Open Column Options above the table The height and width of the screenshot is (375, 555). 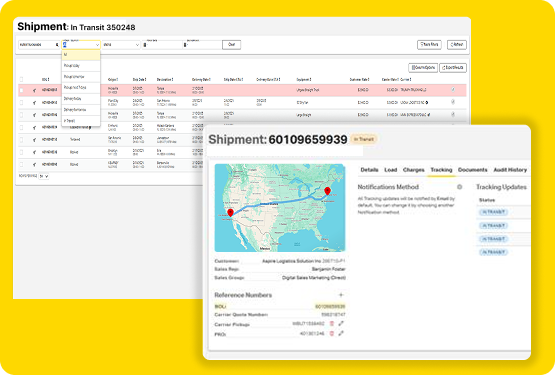tap(423, 67)
